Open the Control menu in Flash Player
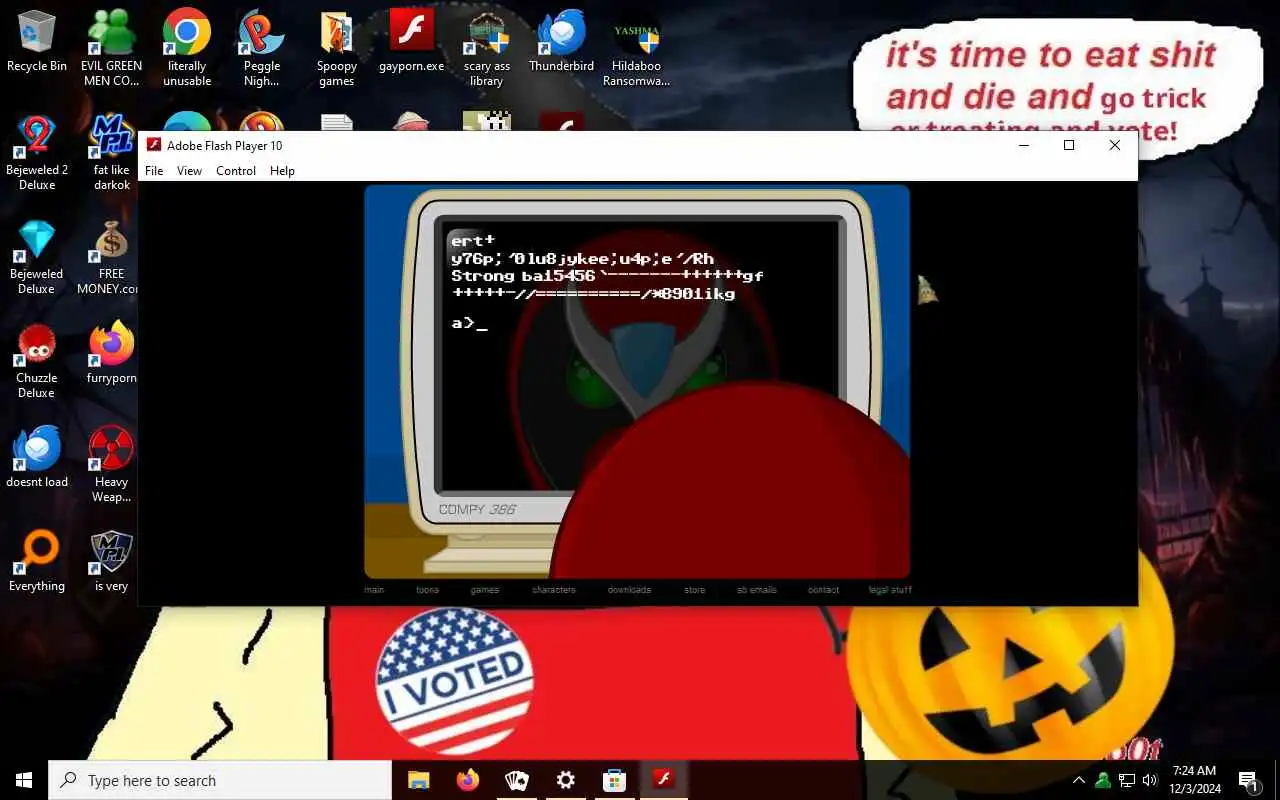Screen dimensions: 1280x800 236,171
